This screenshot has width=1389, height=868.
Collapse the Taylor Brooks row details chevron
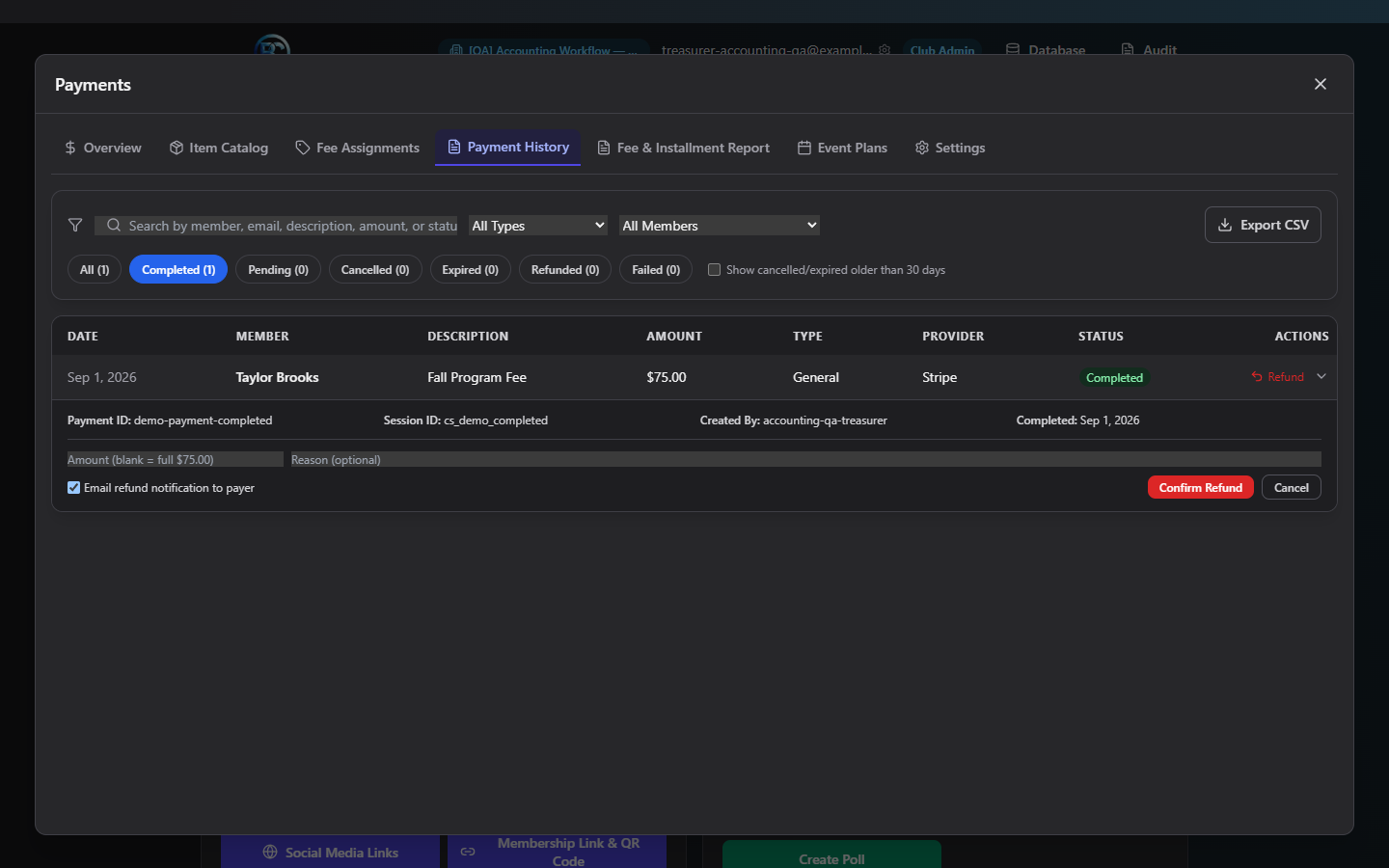(1321, 377)
